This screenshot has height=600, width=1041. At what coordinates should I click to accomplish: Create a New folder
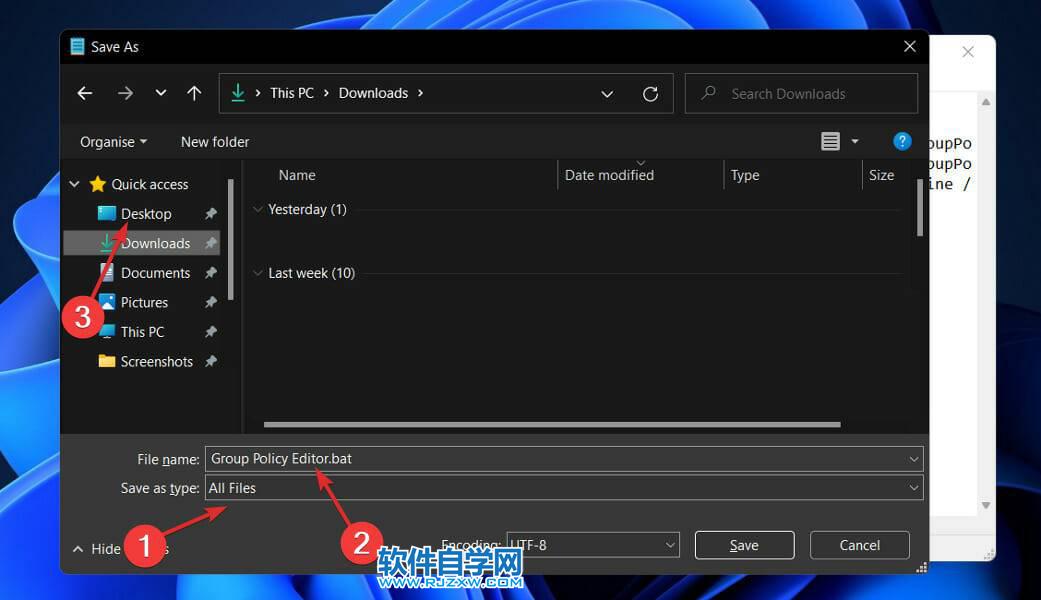pyautogui.click(x=215, y=142)
